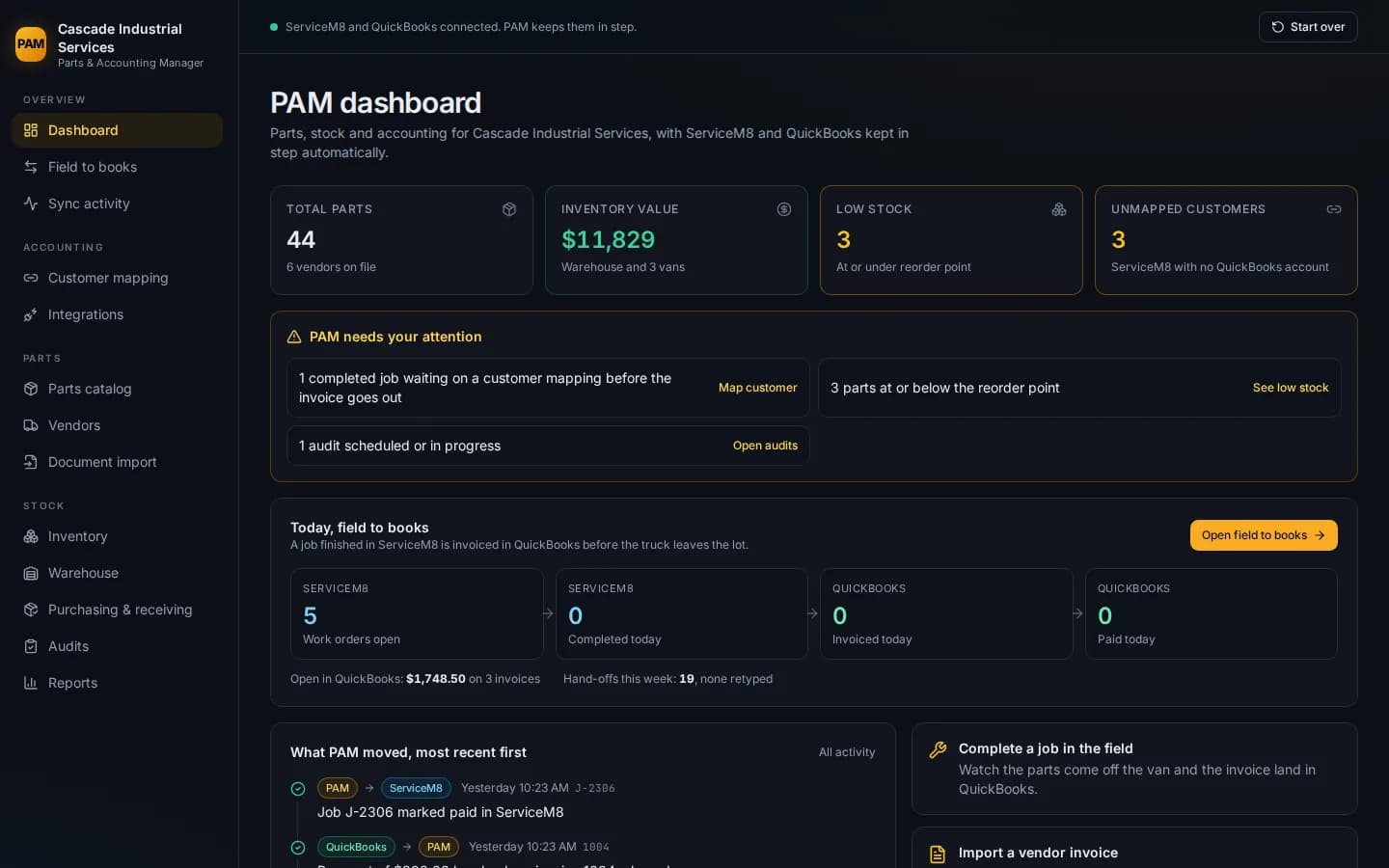Open Complete a job in the field

1134,769
